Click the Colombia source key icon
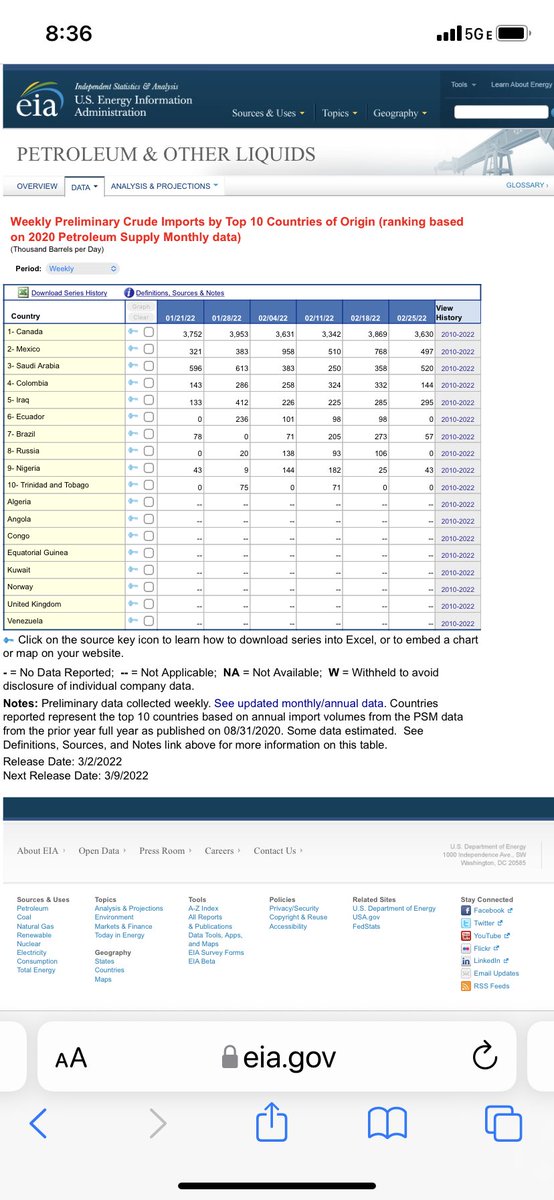 pyautogui.click(x=132, y=383)
